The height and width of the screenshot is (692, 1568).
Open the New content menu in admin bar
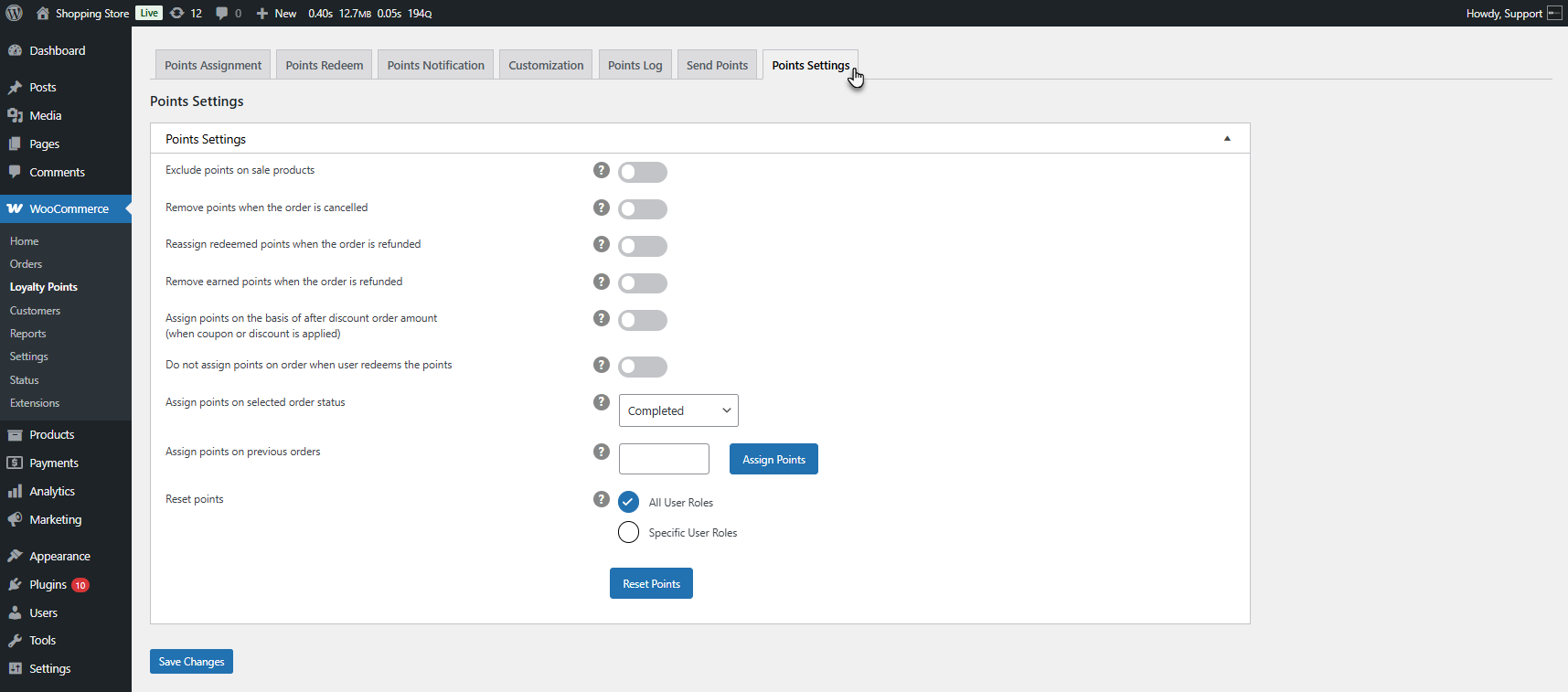(x=276, y=13)
